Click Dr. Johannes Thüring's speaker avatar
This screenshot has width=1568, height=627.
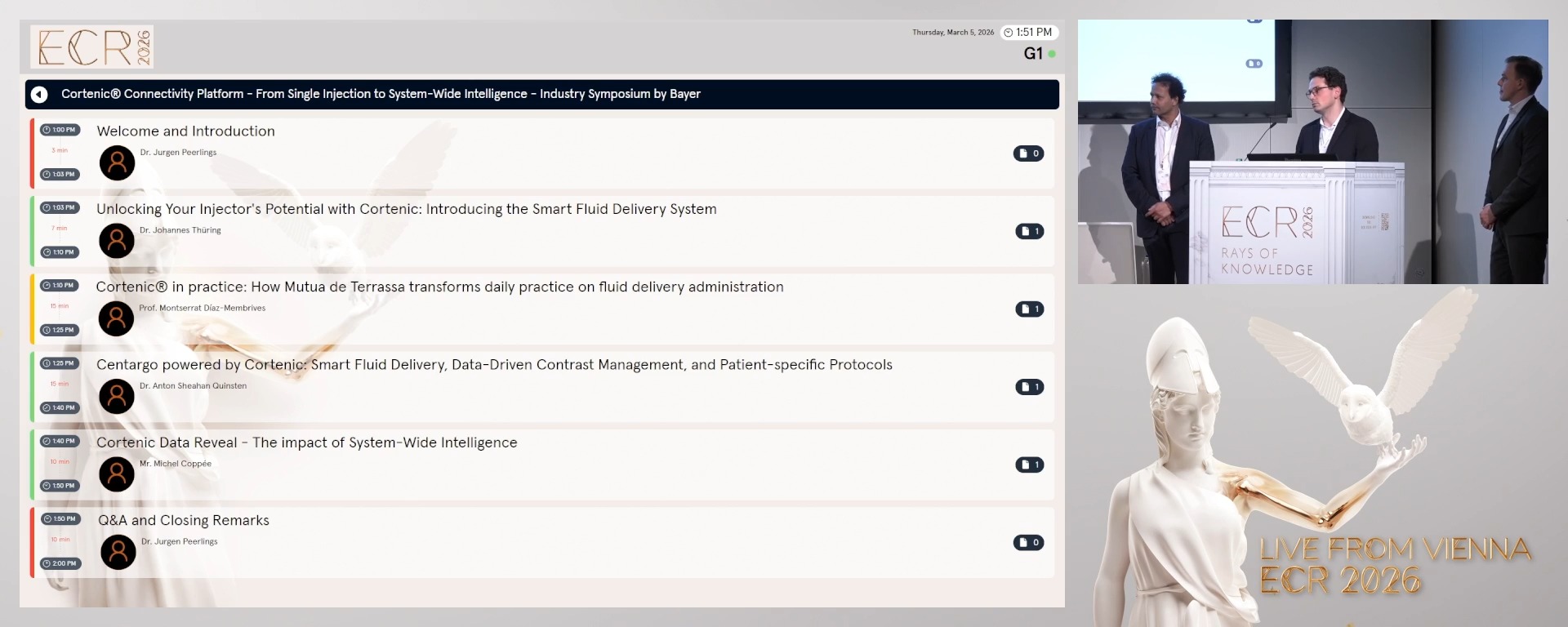click(117, 242)
